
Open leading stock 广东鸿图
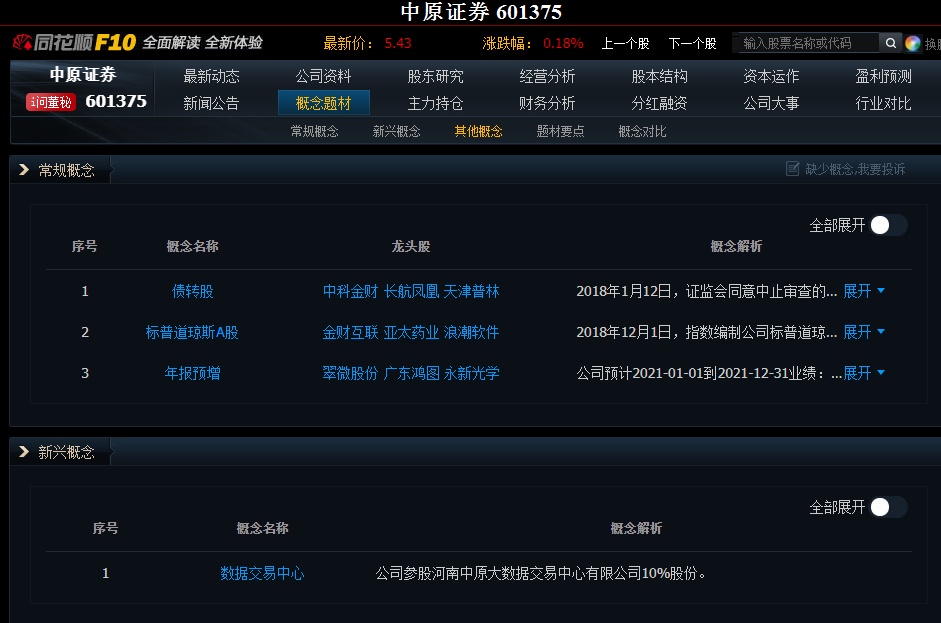(x=411, y=373)
